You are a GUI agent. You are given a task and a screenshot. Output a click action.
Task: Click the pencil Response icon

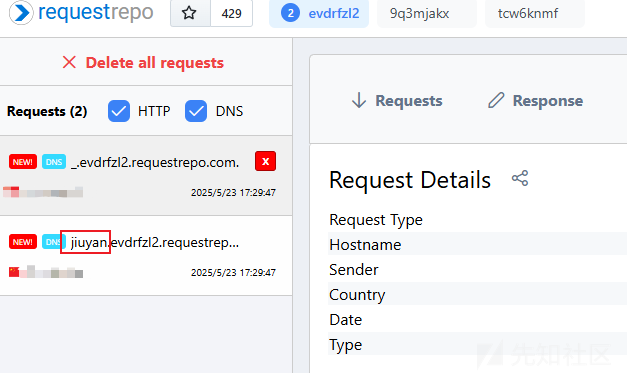496,100
